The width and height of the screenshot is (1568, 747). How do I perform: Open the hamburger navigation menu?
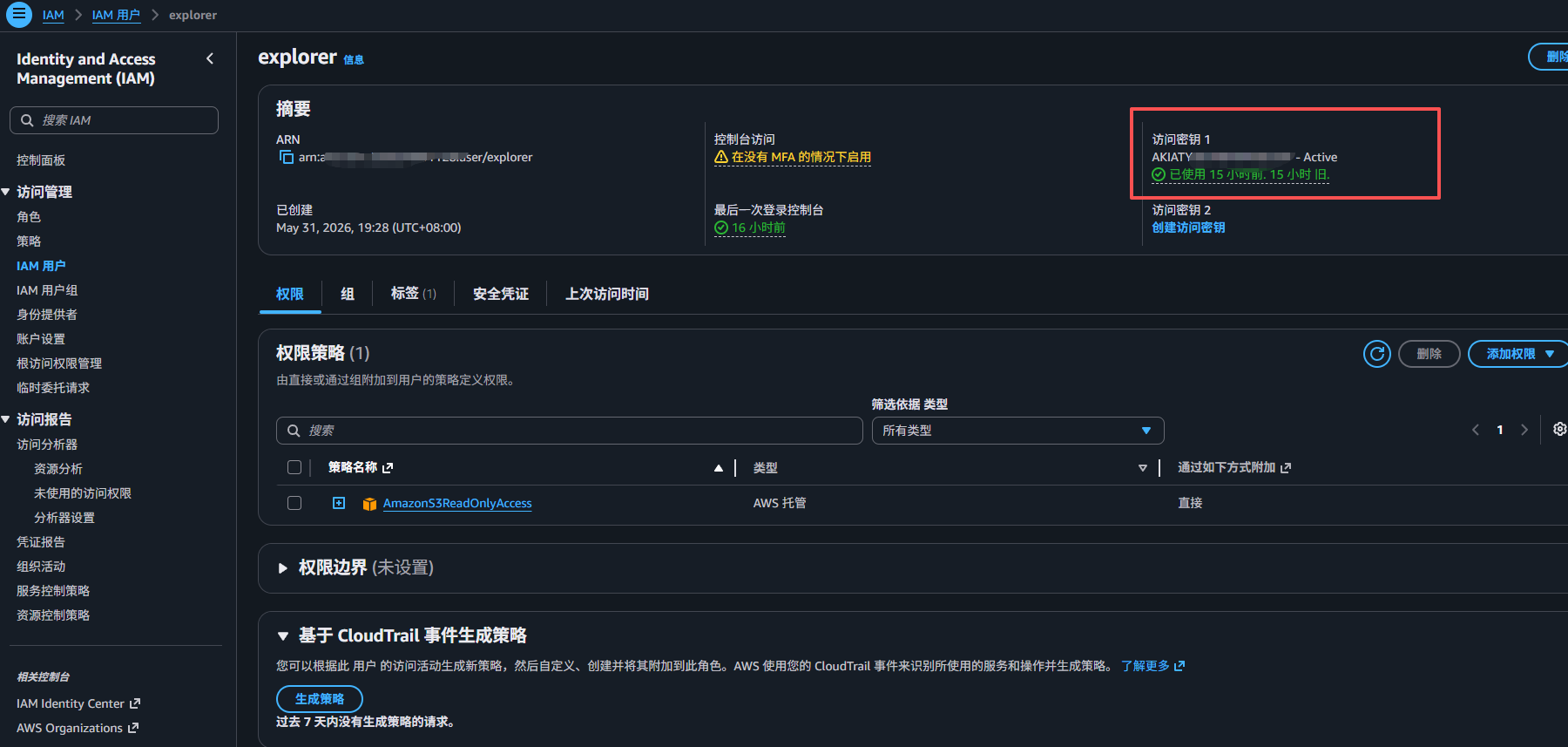18,15
